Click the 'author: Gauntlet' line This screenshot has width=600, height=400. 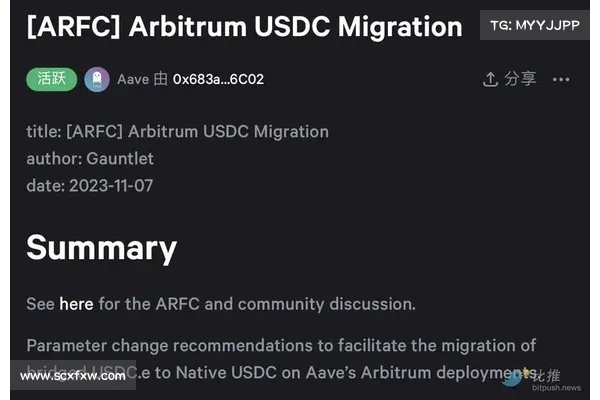coord(90,158)
